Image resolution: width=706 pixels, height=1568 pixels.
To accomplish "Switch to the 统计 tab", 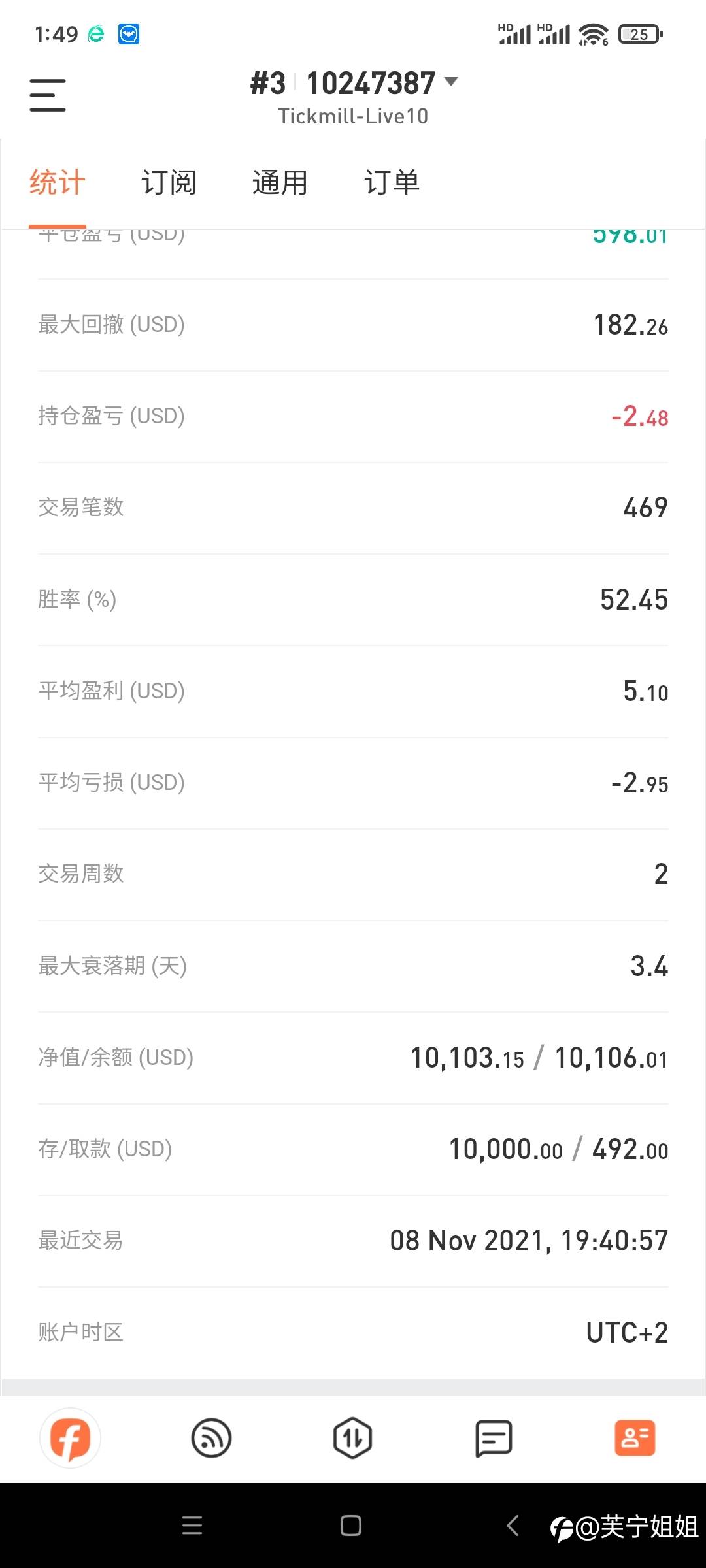I will tap(58, 182).
